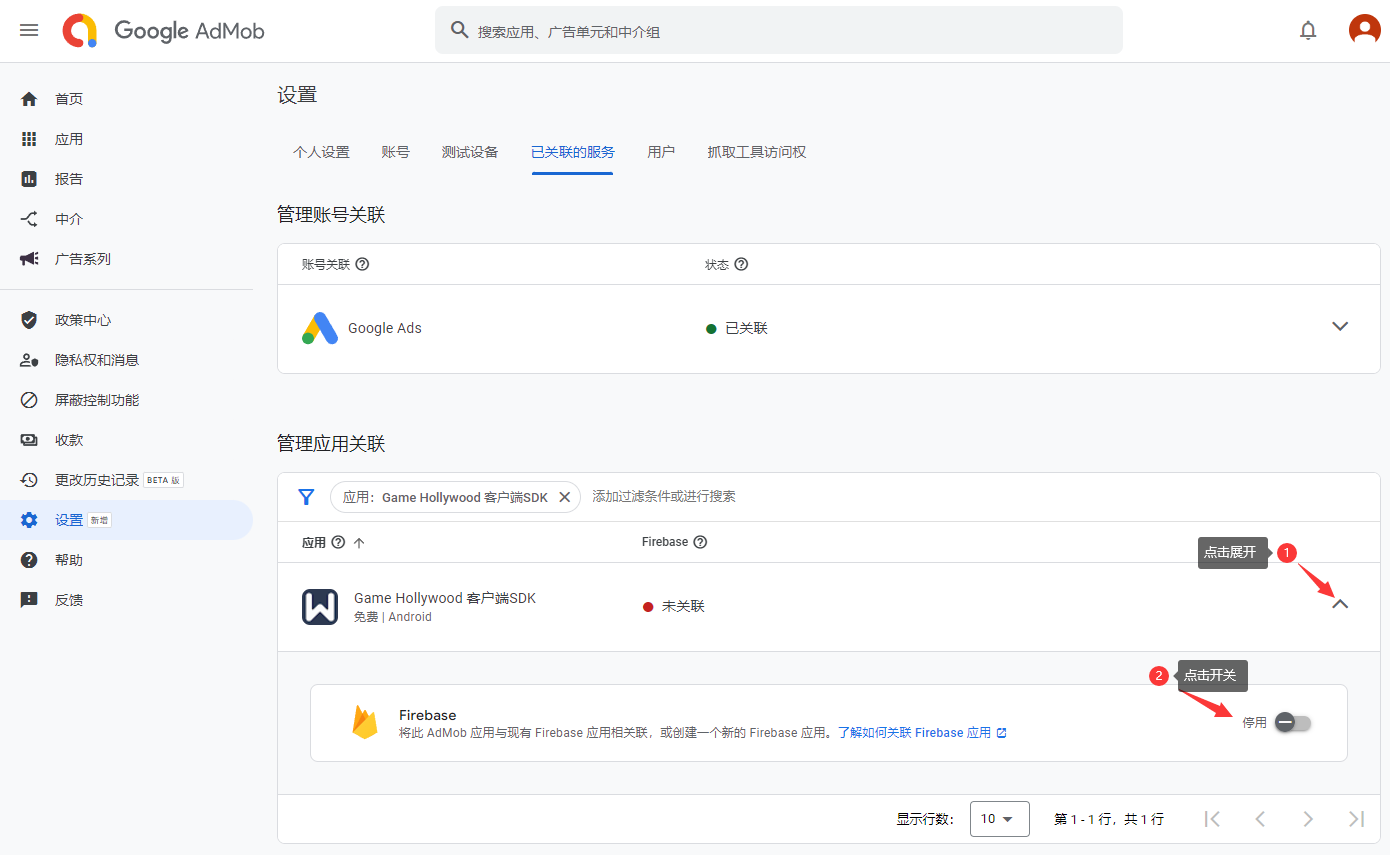Screen dimensions: 1390x855
Task: Click the search magnifier icon
Action: coord(460,31)
